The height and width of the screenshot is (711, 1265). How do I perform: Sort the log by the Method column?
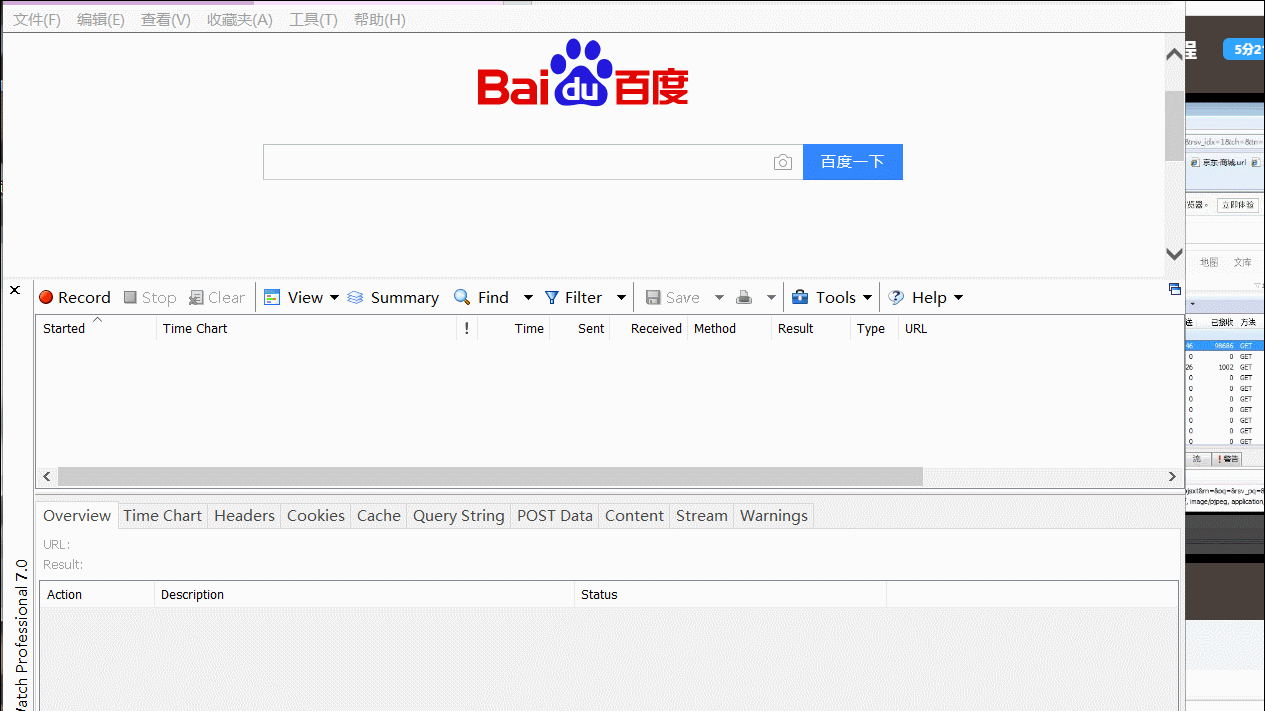[x=730, y=328]
